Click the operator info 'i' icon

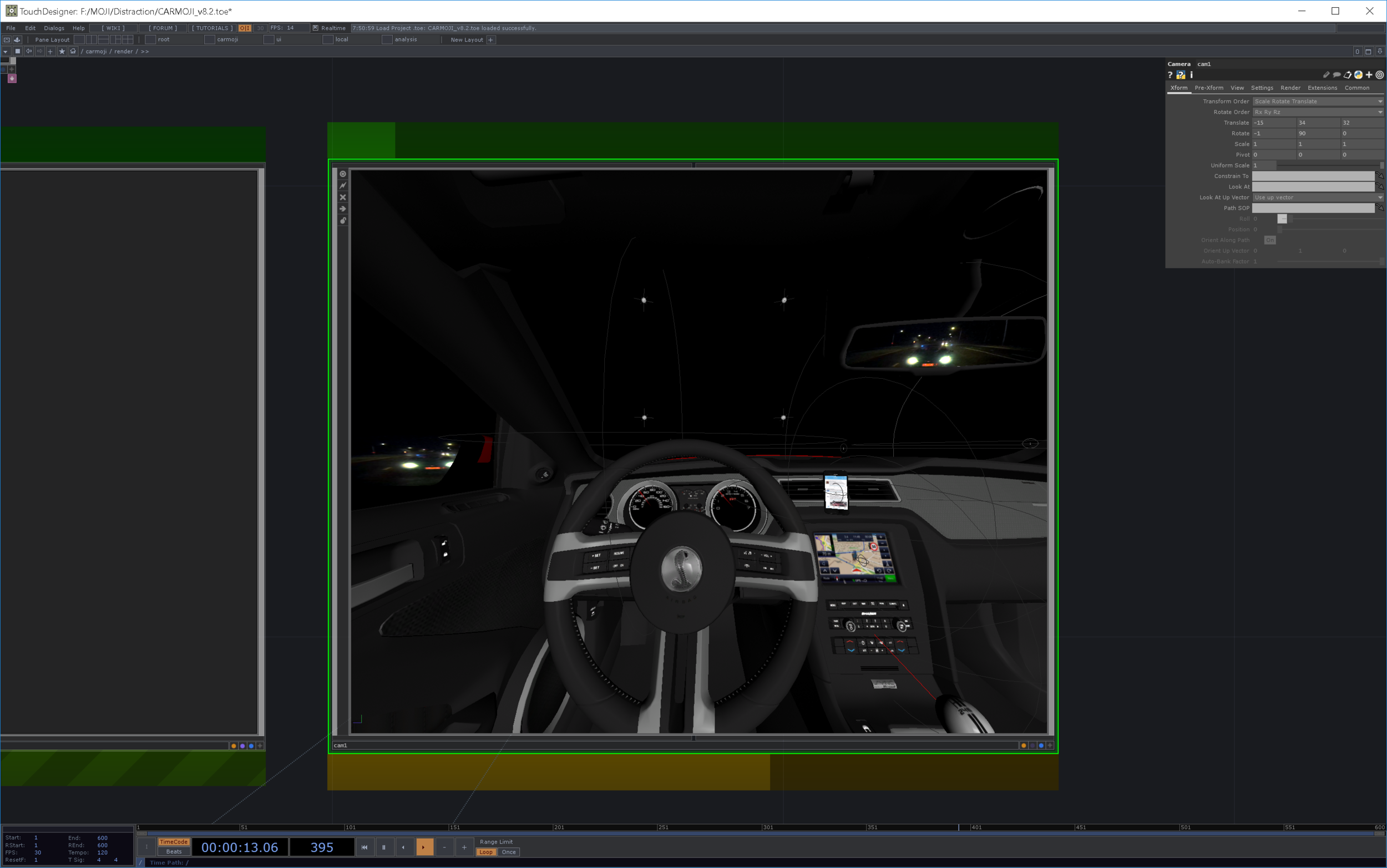(1191, 75)
